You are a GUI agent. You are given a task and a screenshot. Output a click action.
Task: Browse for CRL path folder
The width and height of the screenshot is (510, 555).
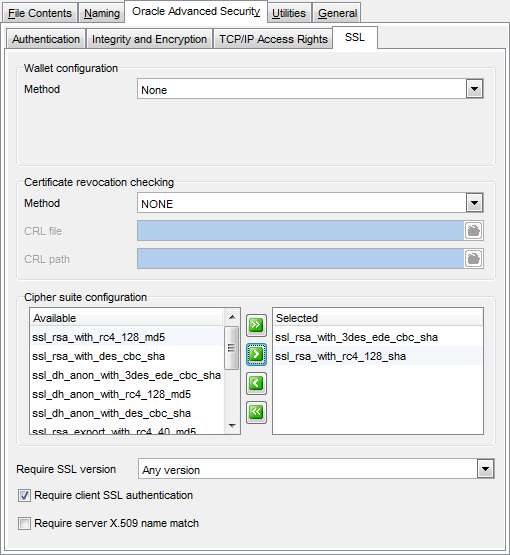pos(473,259)
